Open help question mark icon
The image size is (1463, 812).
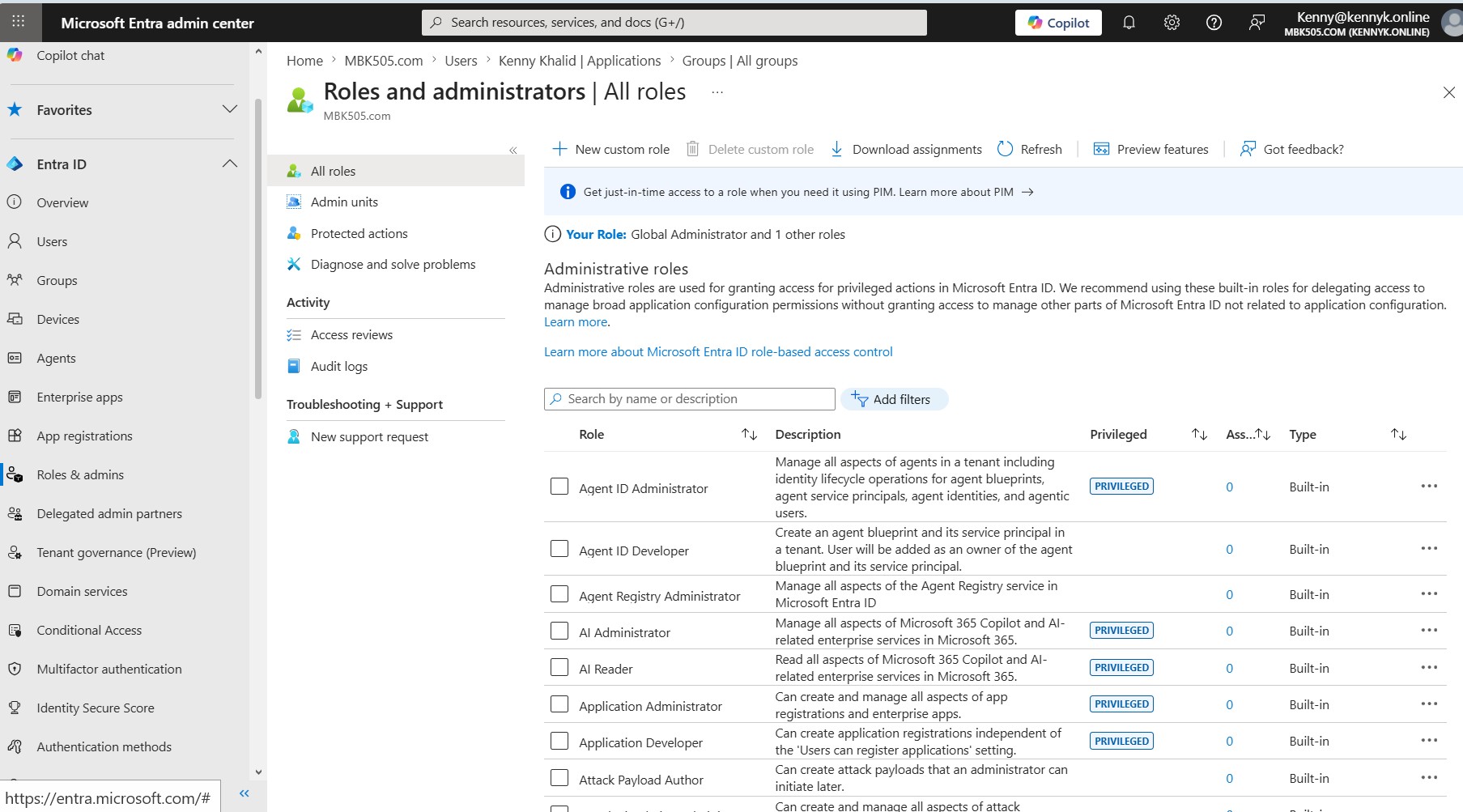(x=1214, y=23)
